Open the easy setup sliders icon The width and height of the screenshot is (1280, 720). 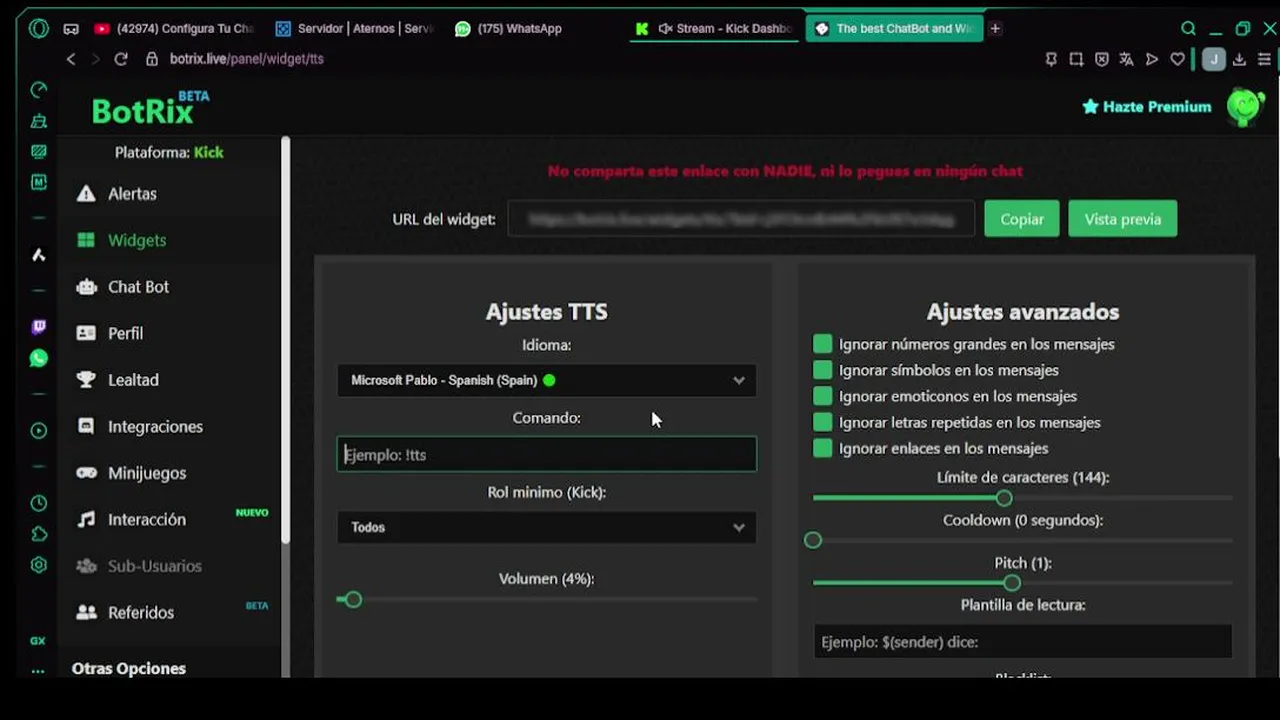click(x=1264, y=60)
